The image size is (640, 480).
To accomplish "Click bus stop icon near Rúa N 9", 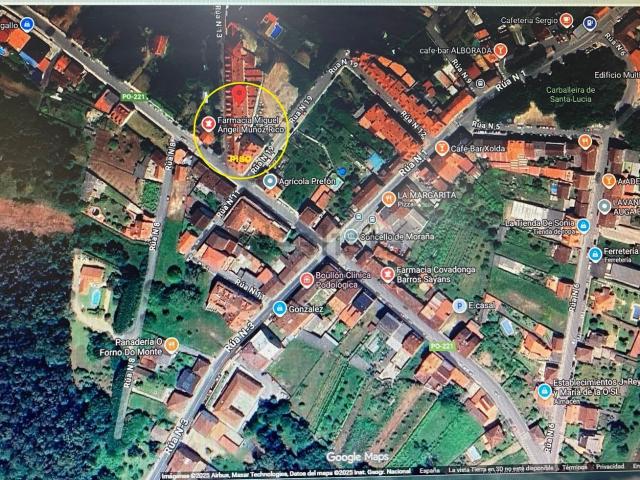I will [x=481, y=84].
